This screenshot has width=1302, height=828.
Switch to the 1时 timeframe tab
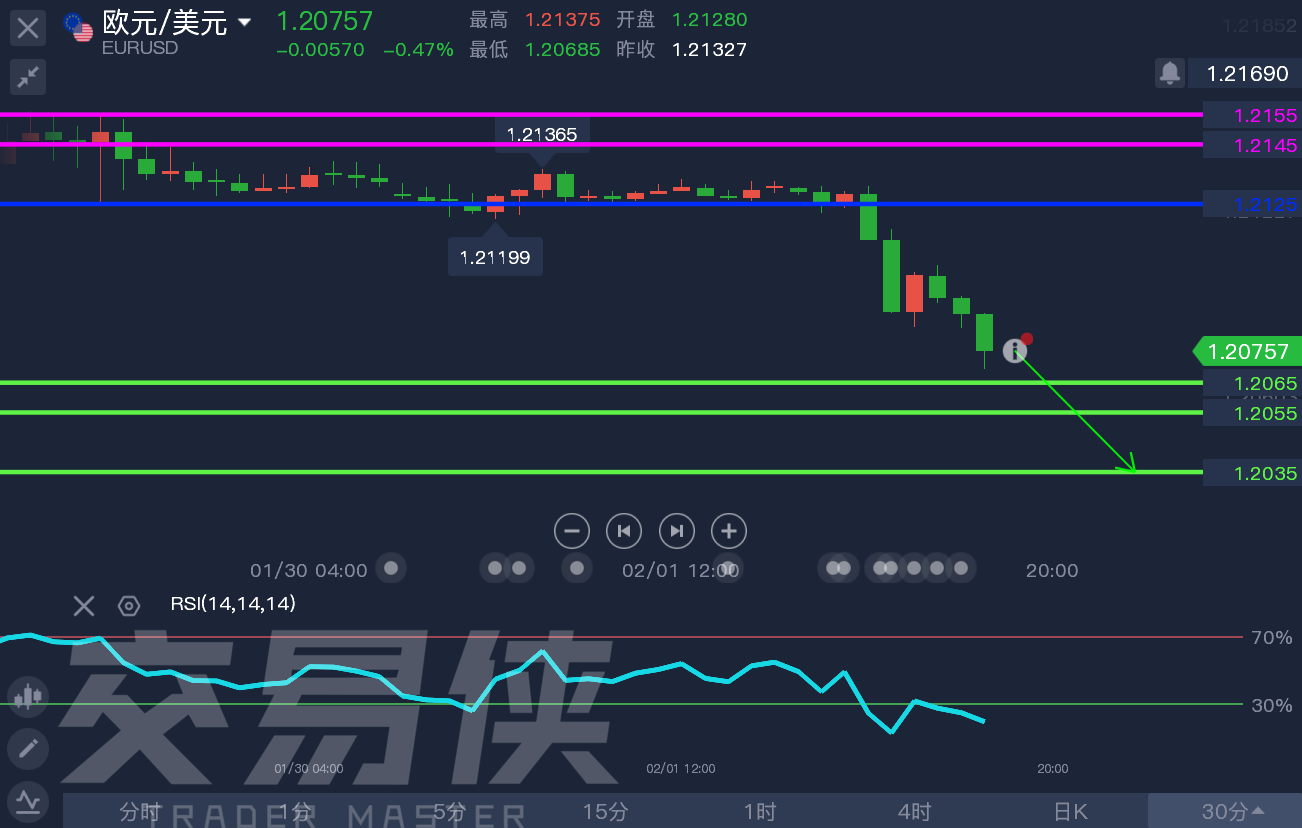[x=760, y=811]
